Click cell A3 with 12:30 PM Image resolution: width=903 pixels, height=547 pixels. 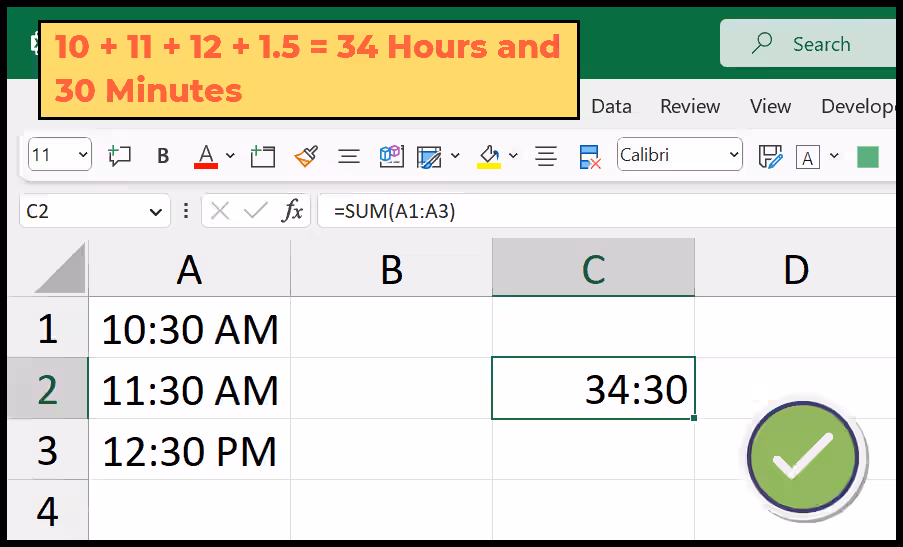click(189, 450)
